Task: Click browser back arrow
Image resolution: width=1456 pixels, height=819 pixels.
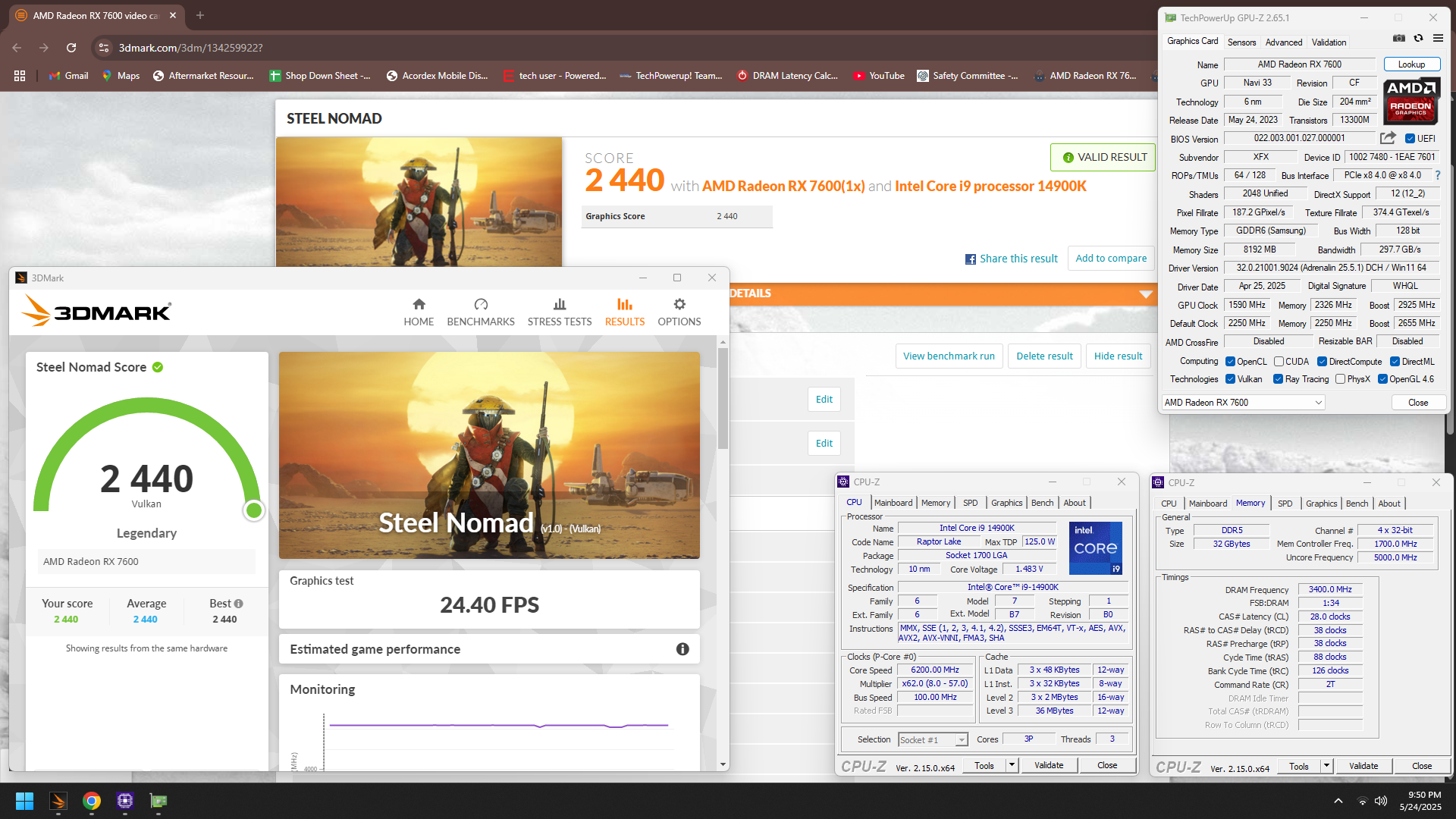Action: (x=17, y=48)
